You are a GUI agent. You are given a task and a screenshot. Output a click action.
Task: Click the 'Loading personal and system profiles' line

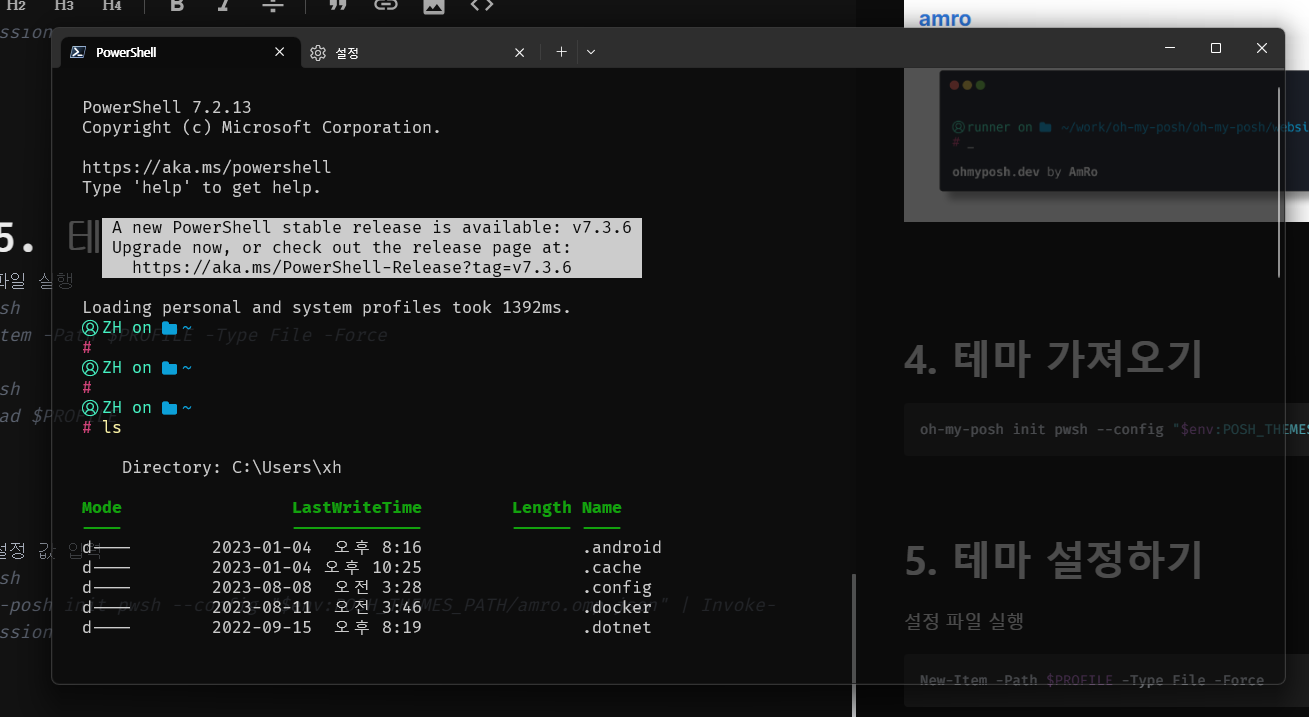pos(327,308)
